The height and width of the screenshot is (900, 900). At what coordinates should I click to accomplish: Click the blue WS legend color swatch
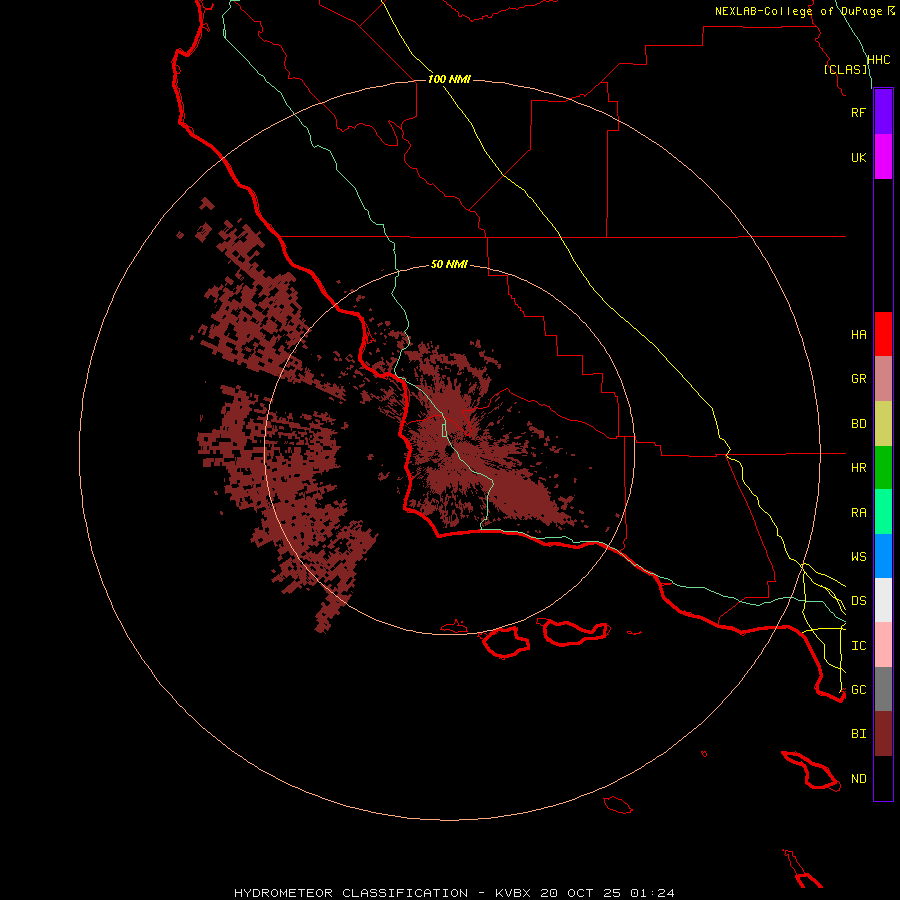point(883,556)
